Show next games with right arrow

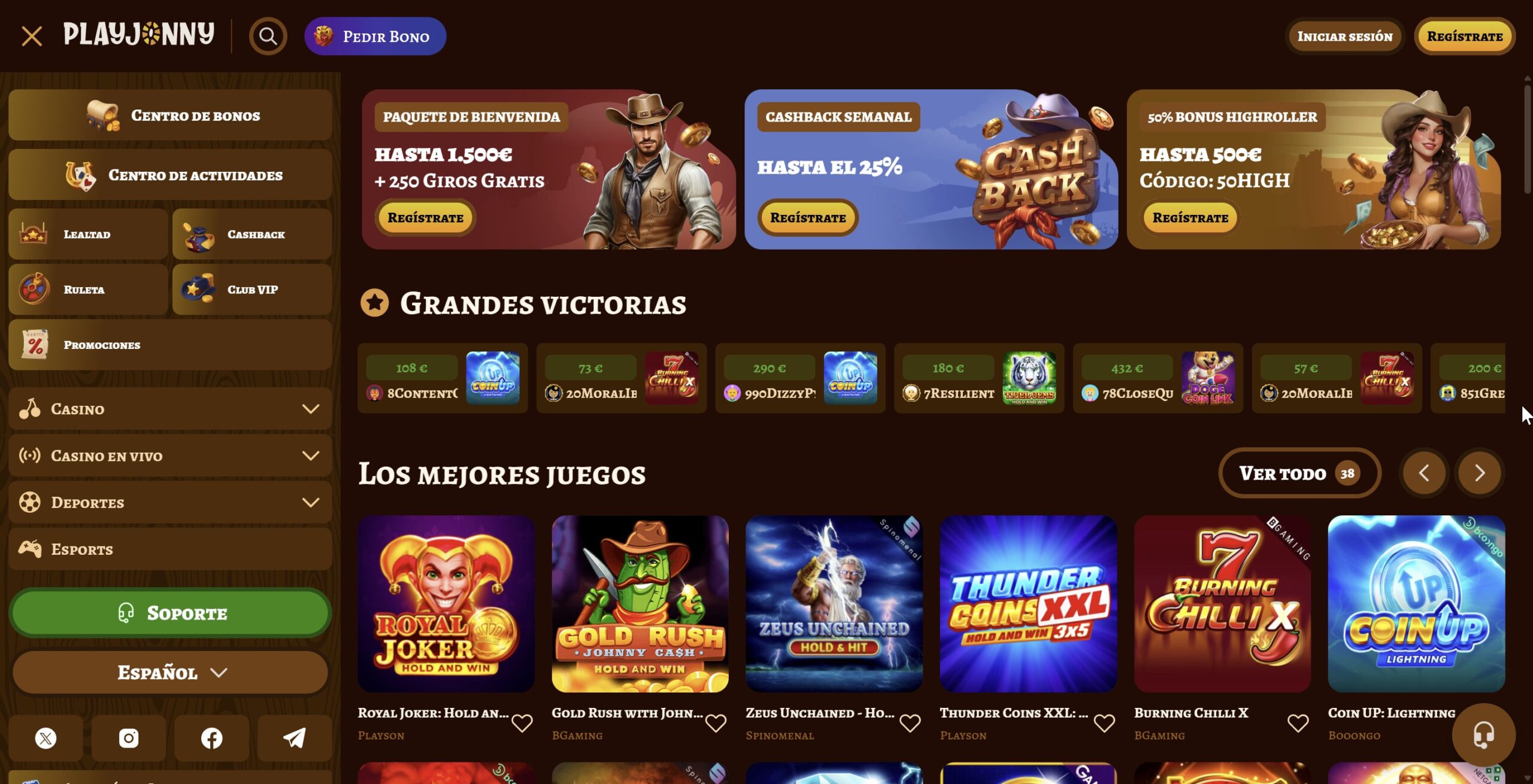coord(1479,473)
